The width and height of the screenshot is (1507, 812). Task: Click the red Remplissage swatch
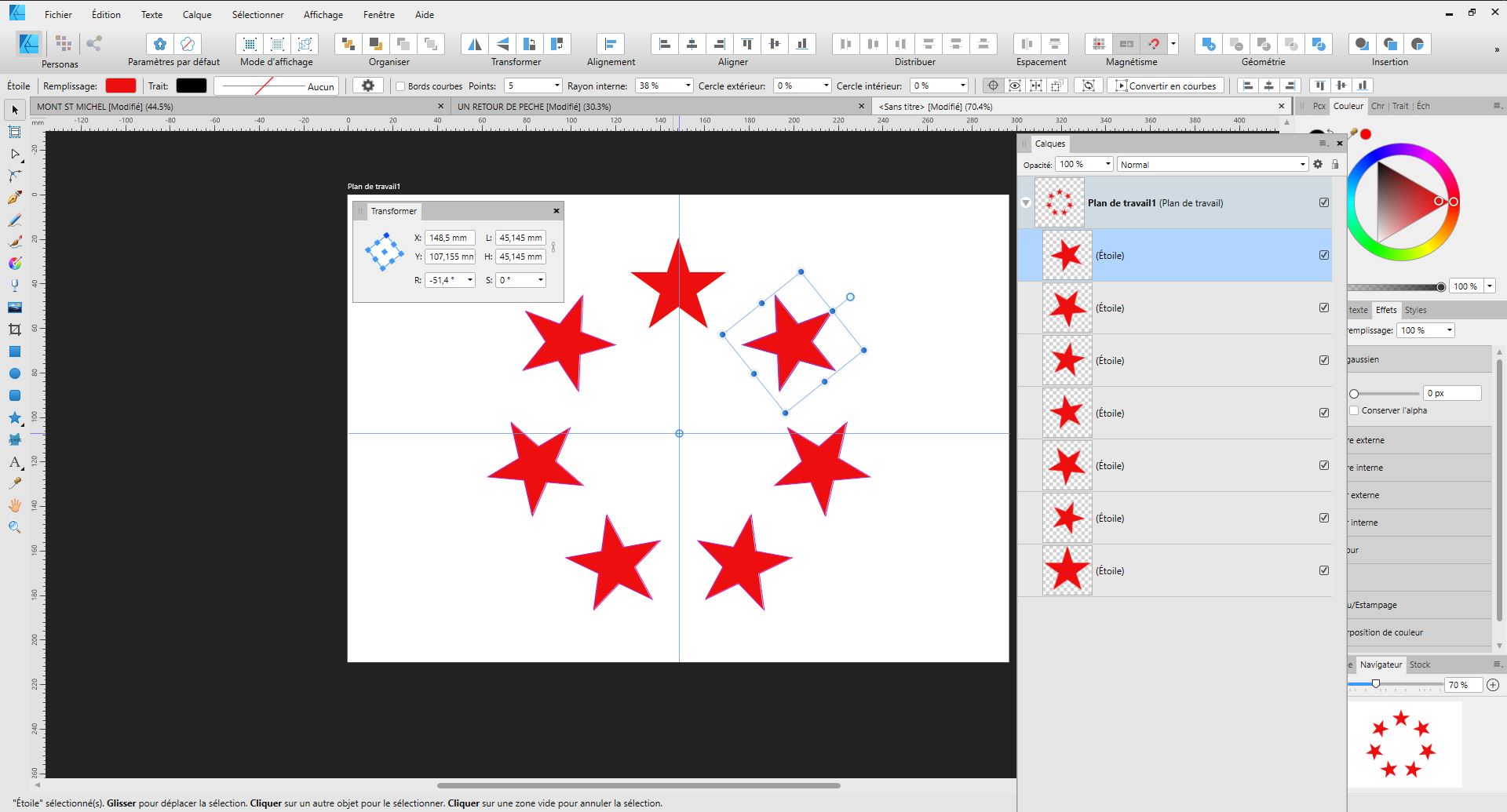pyautogui.click(x=121, y=86)
